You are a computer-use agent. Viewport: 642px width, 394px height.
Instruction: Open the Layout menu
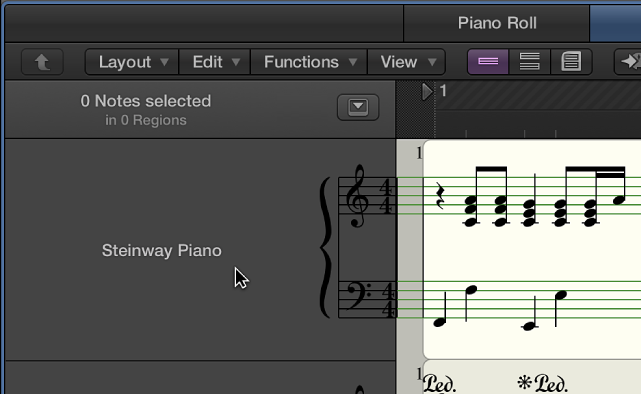click(x=132, y=62)
